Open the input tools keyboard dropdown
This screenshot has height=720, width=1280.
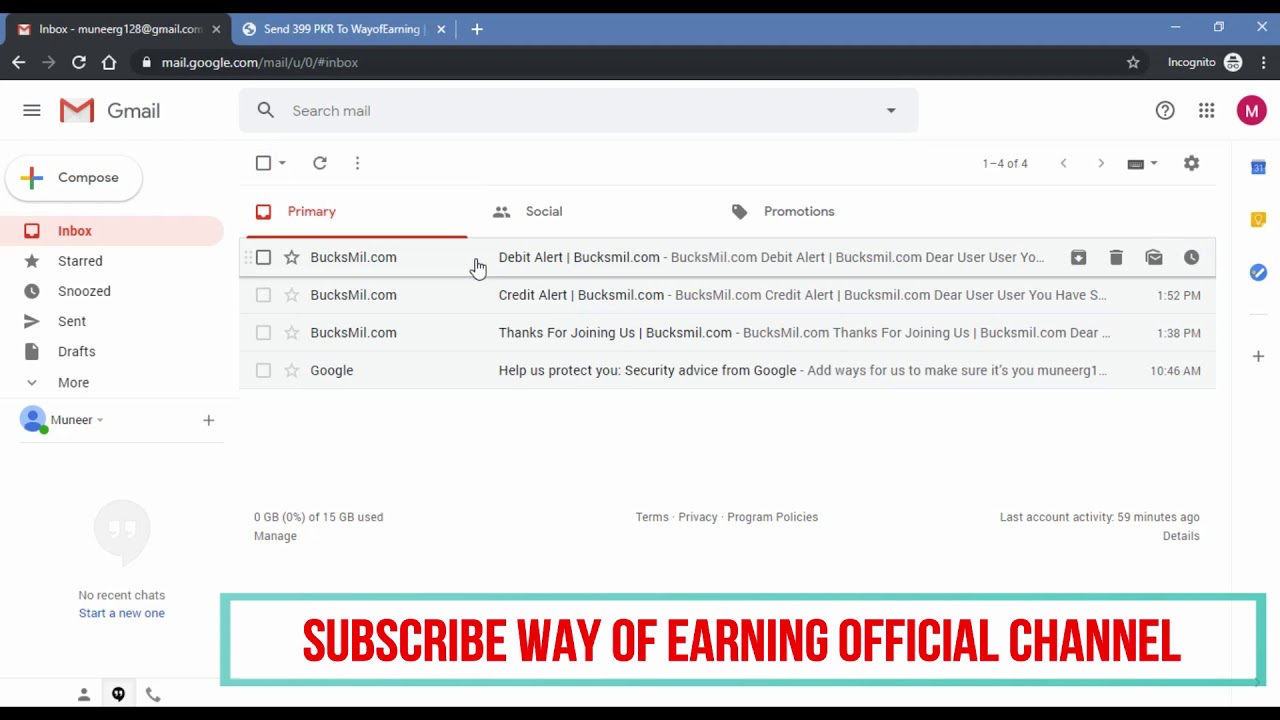[x=1142, y=164]
